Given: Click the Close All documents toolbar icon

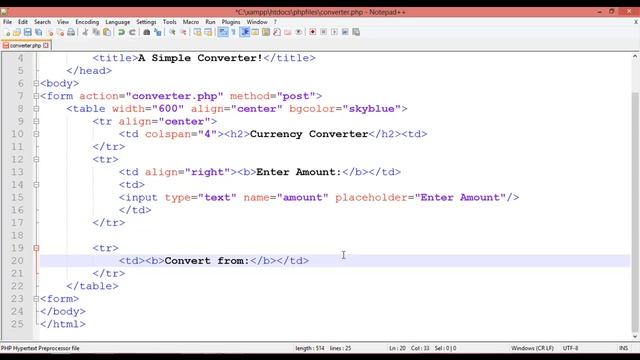Looking at the screenshot, I should tap(60, 32).
